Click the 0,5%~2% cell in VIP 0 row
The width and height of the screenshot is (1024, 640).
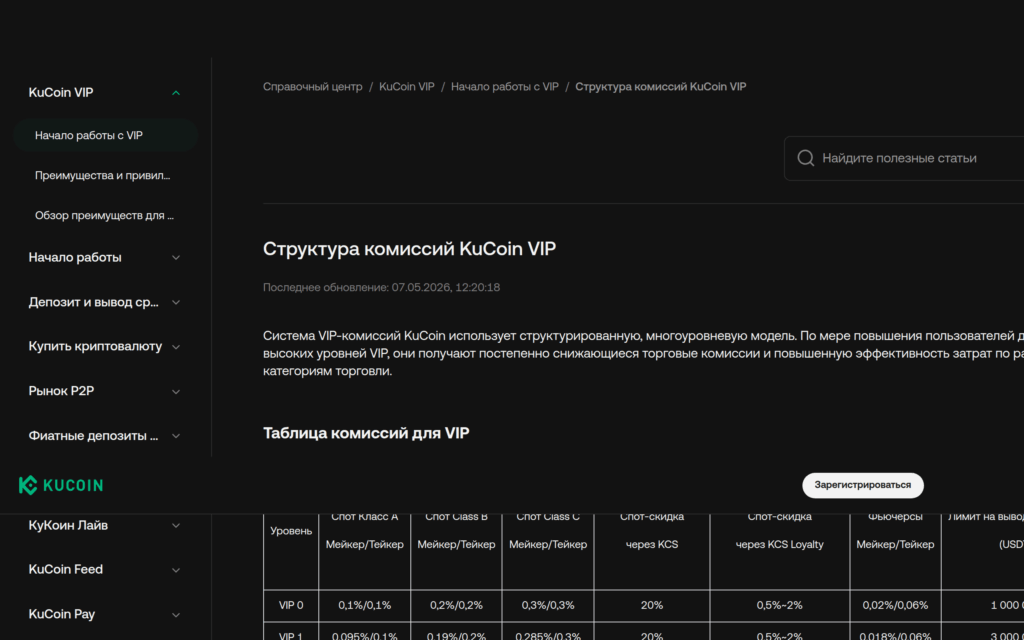(780, 605)
